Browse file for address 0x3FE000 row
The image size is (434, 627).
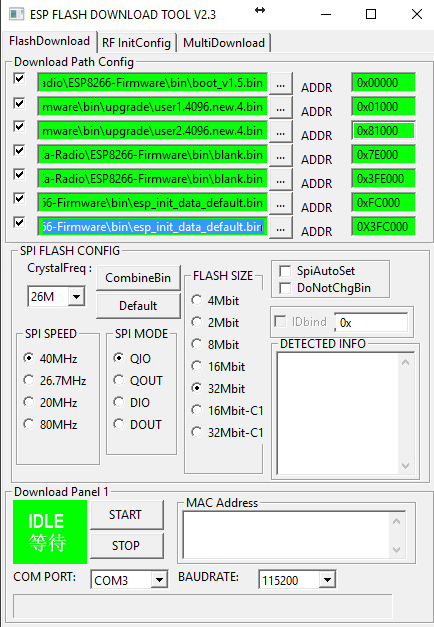click(x=281, y=180)
